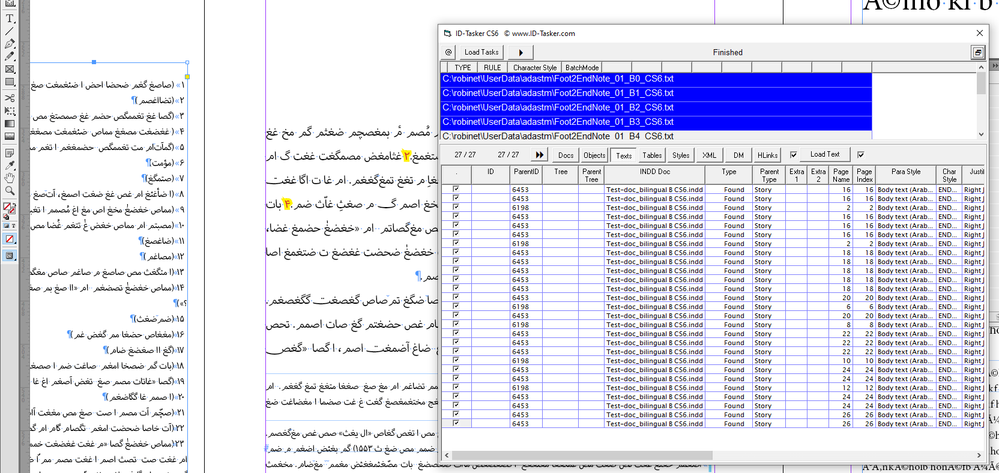This screenshot has height=473, width=999.
Task: Click the Page Name column header
Action: pos(841,175)
